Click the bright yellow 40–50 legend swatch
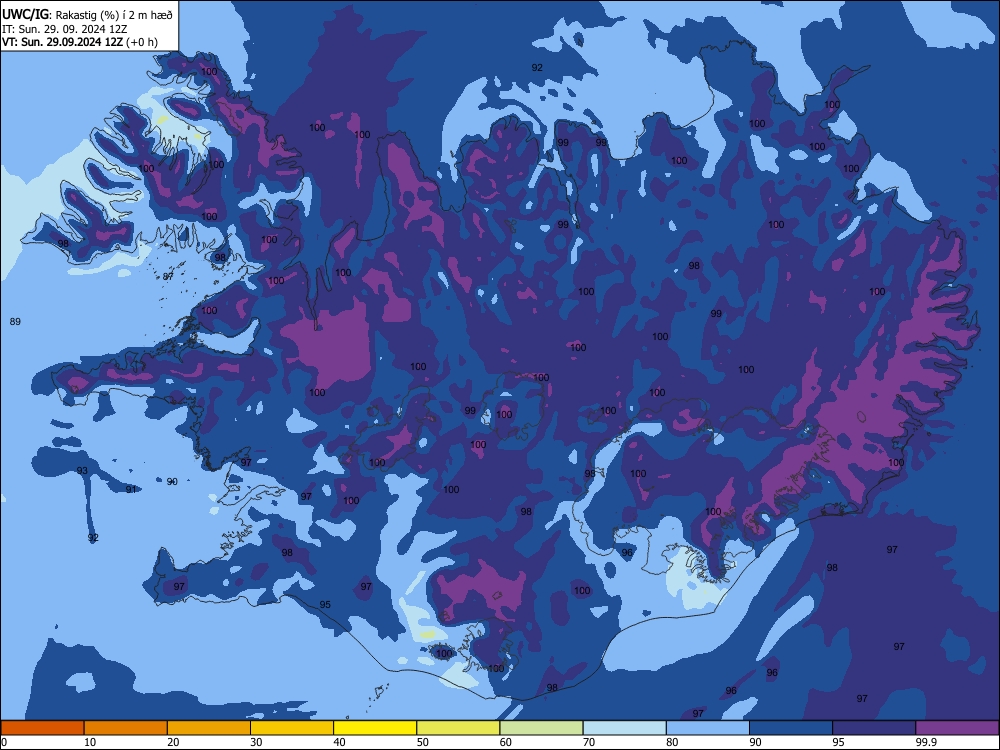The image size is (1000, 750). [x=375, y=728]
